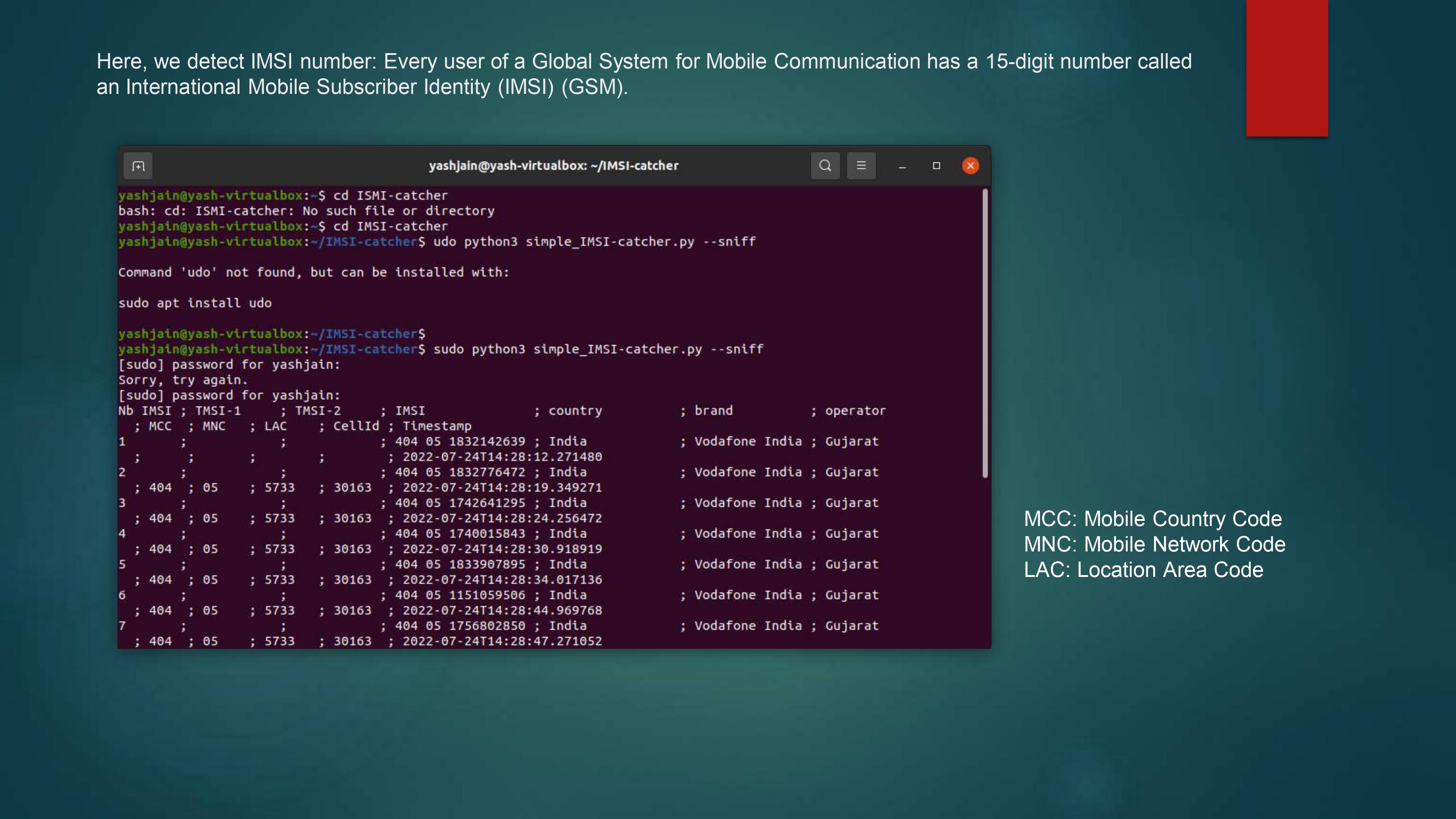Click the 'TMSI-2' column header
Screen dimensions: 1456x819
[318, 410]
